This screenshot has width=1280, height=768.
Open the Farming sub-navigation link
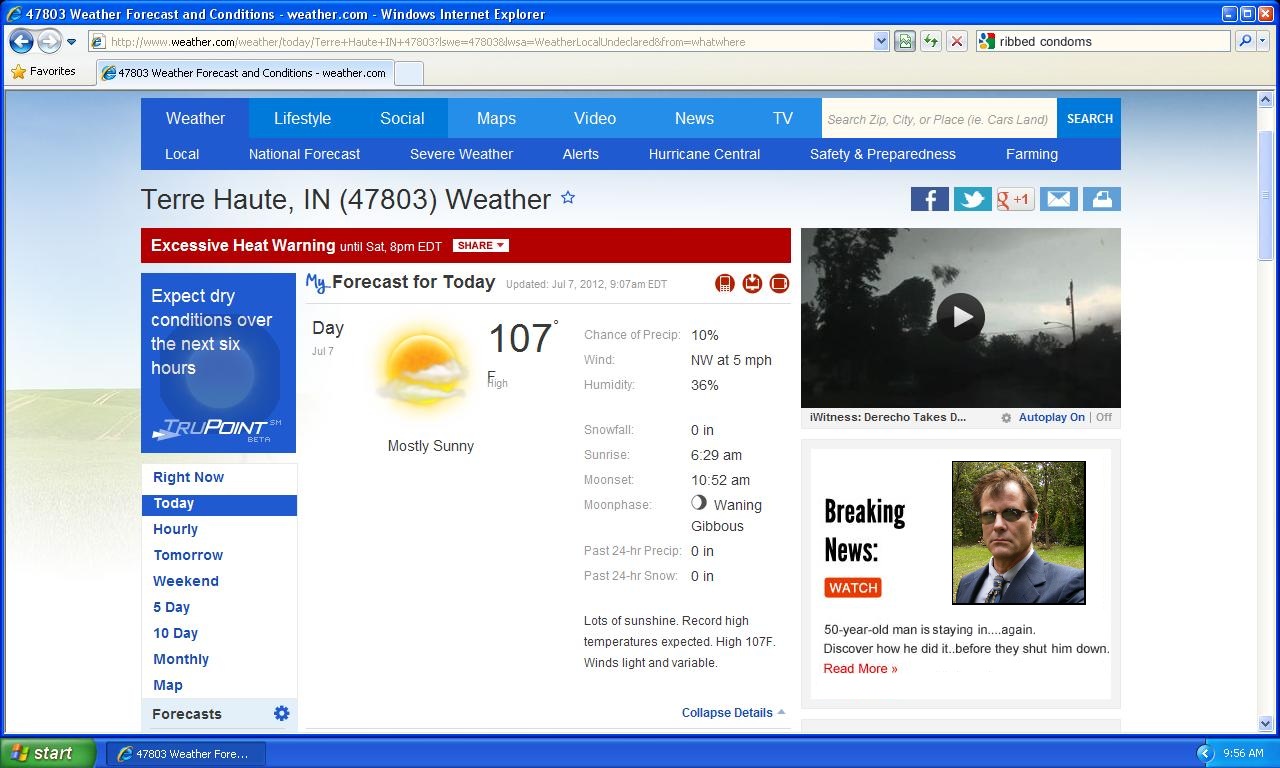1032,154
